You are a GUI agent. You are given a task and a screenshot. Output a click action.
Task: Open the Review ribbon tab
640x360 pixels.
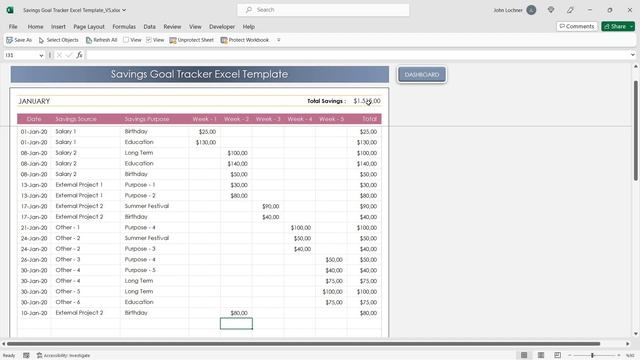tap(172, 27)
